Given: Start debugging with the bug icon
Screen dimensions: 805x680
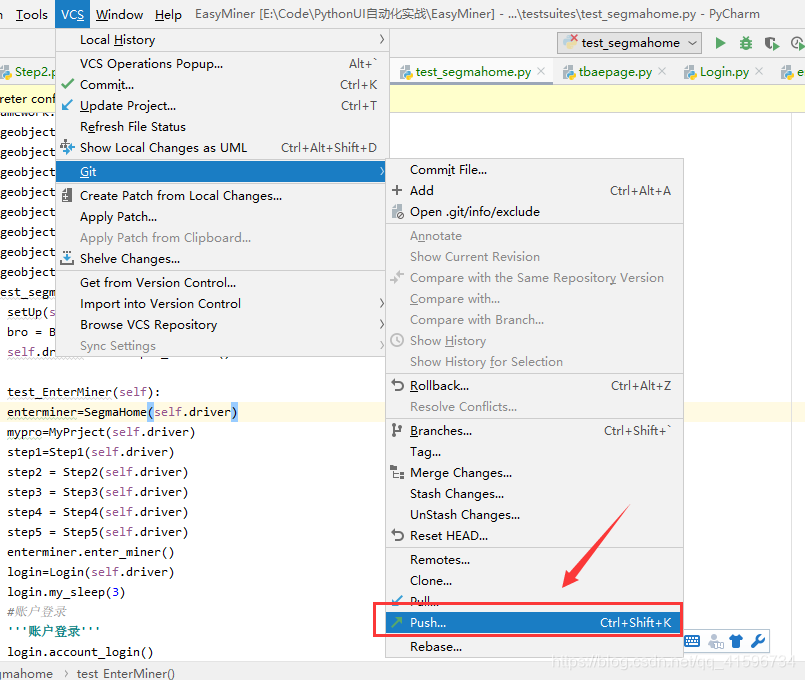Looking at the screenshot, I should [745, 43].
